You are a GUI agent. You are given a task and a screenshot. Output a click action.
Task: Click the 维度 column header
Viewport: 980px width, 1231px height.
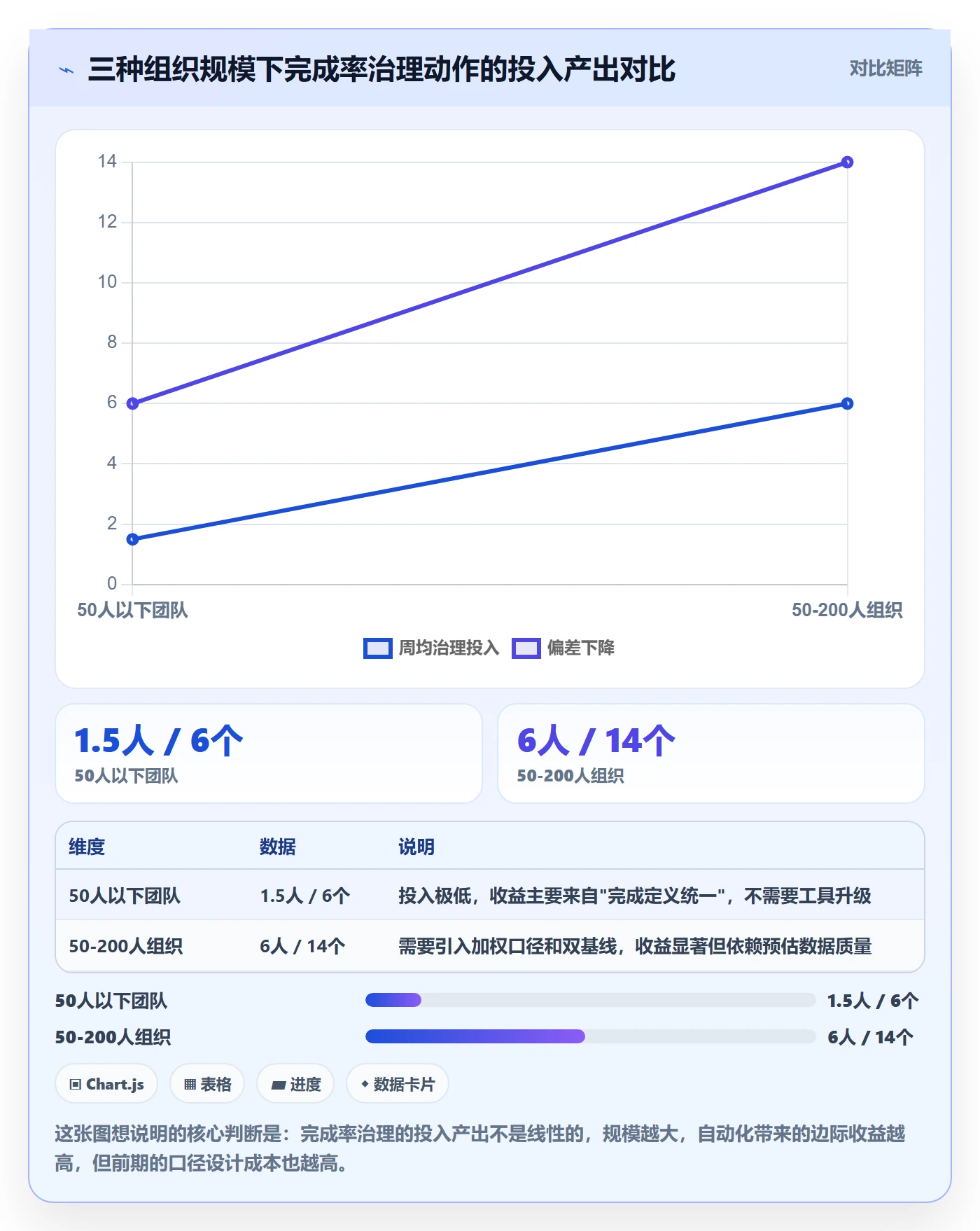[x=87, y=847]
